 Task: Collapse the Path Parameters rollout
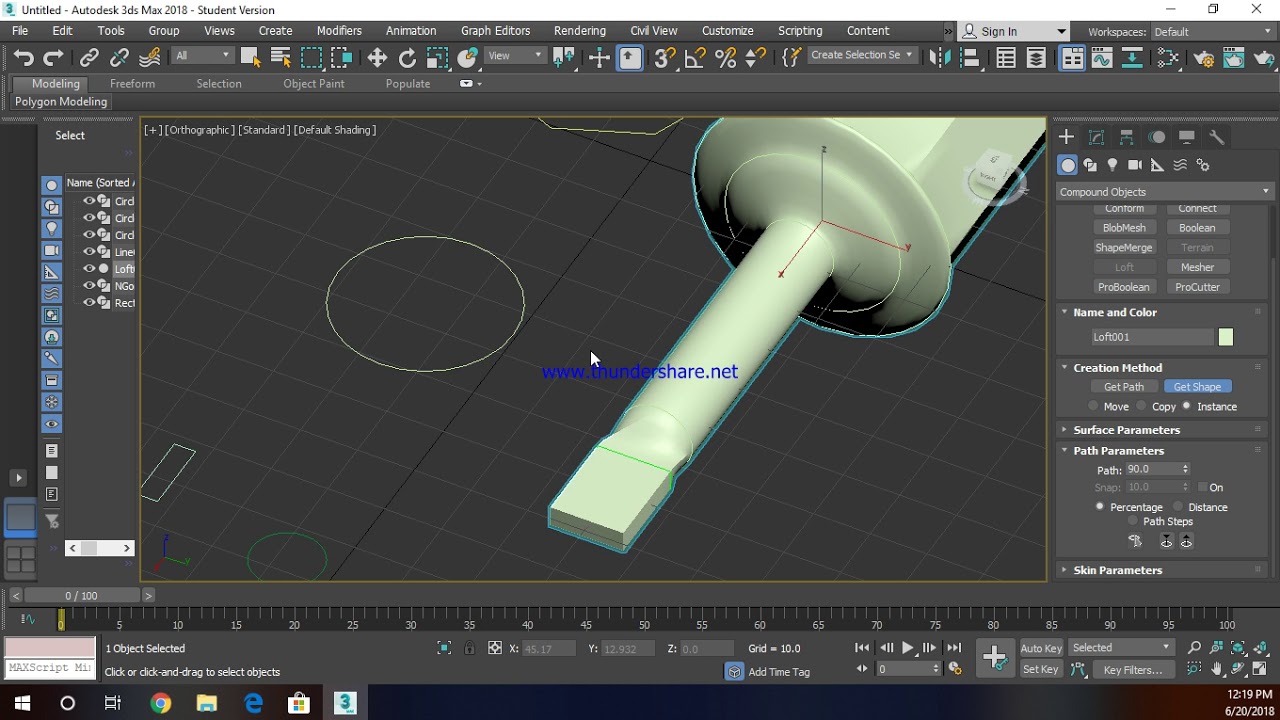(x=1118, y=451)
